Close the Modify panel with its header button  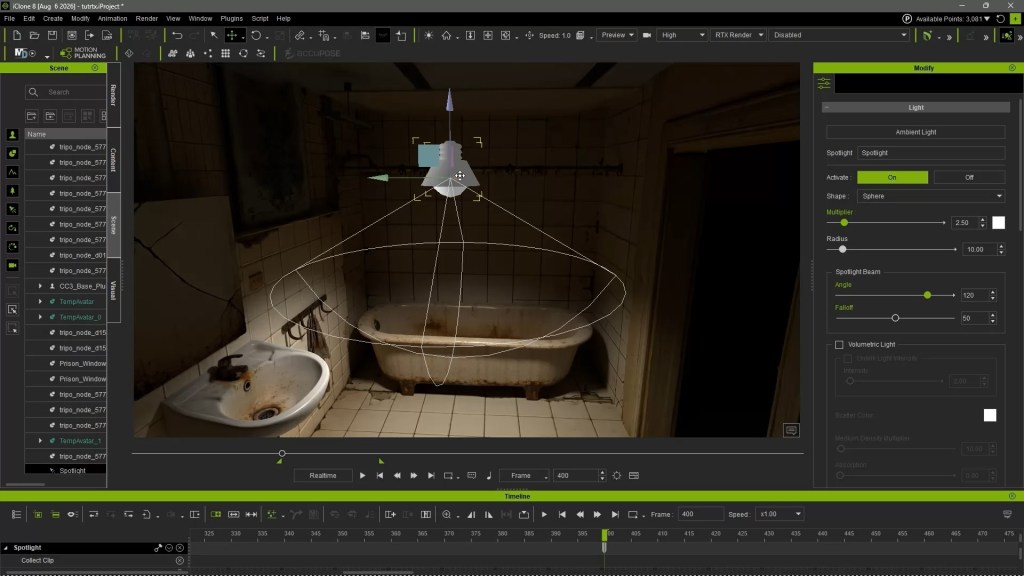coord(1012,68)
